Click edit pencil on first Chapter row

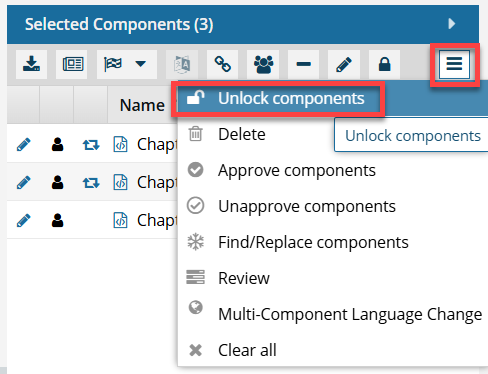(23, 145)
